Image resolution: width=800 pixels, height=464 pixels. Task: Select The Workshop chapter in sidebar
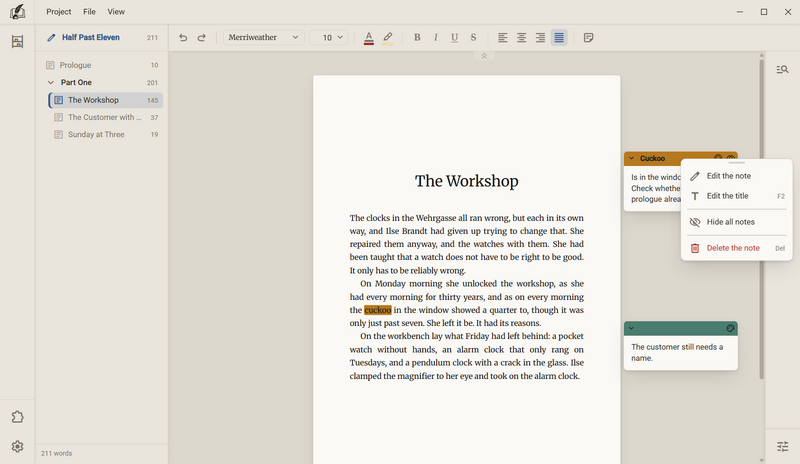(x=106, y=100)
